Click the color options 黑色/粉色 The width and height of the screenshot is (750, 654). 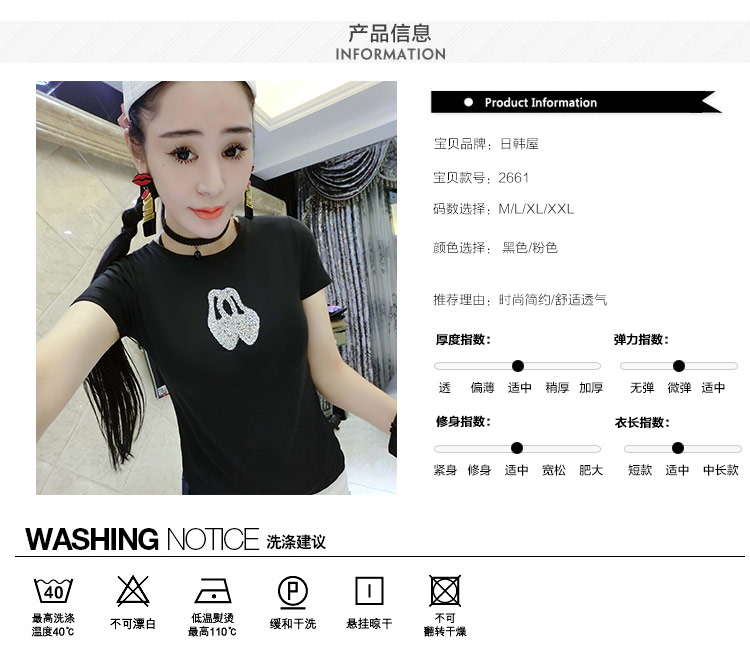530,248
